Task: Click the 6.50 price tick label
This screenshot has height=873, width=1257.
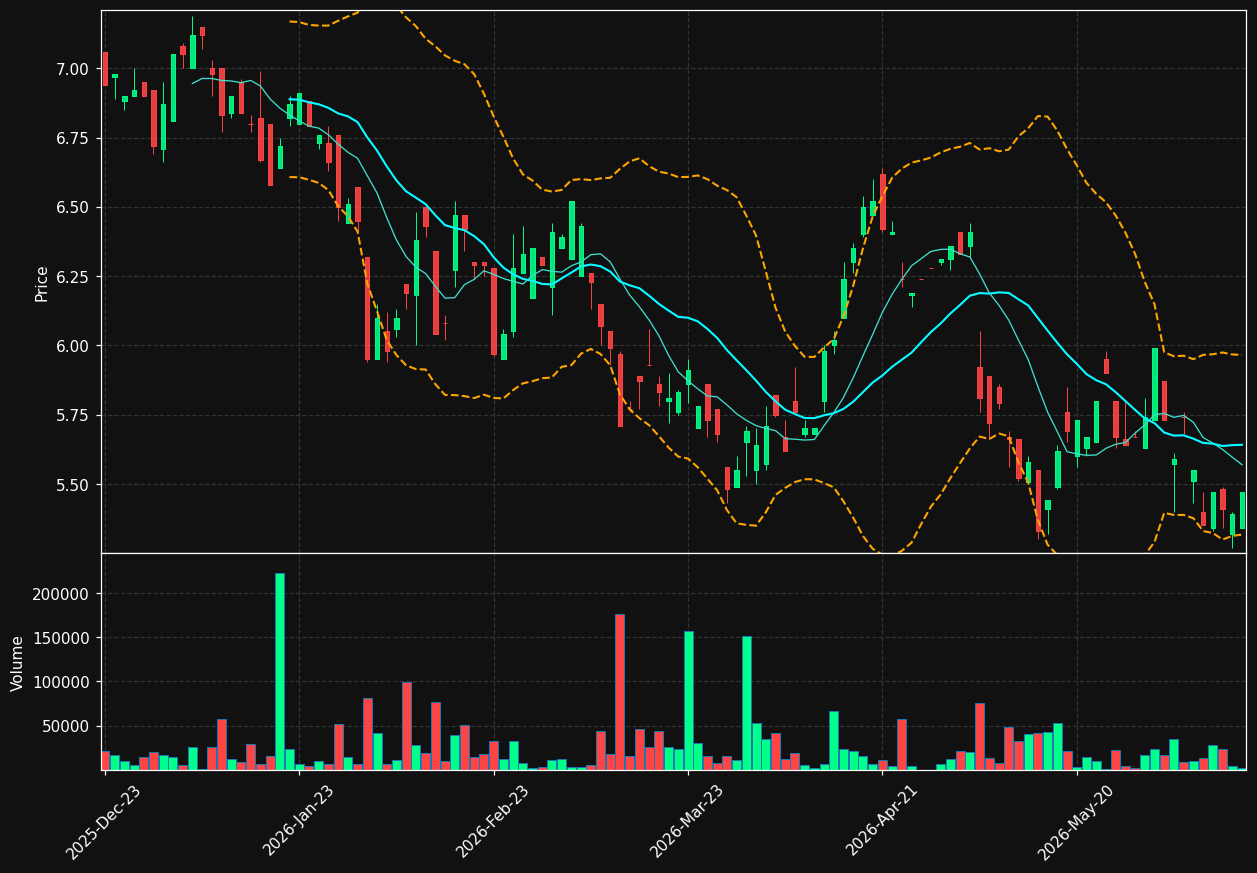Action: (x=74, y=208)
